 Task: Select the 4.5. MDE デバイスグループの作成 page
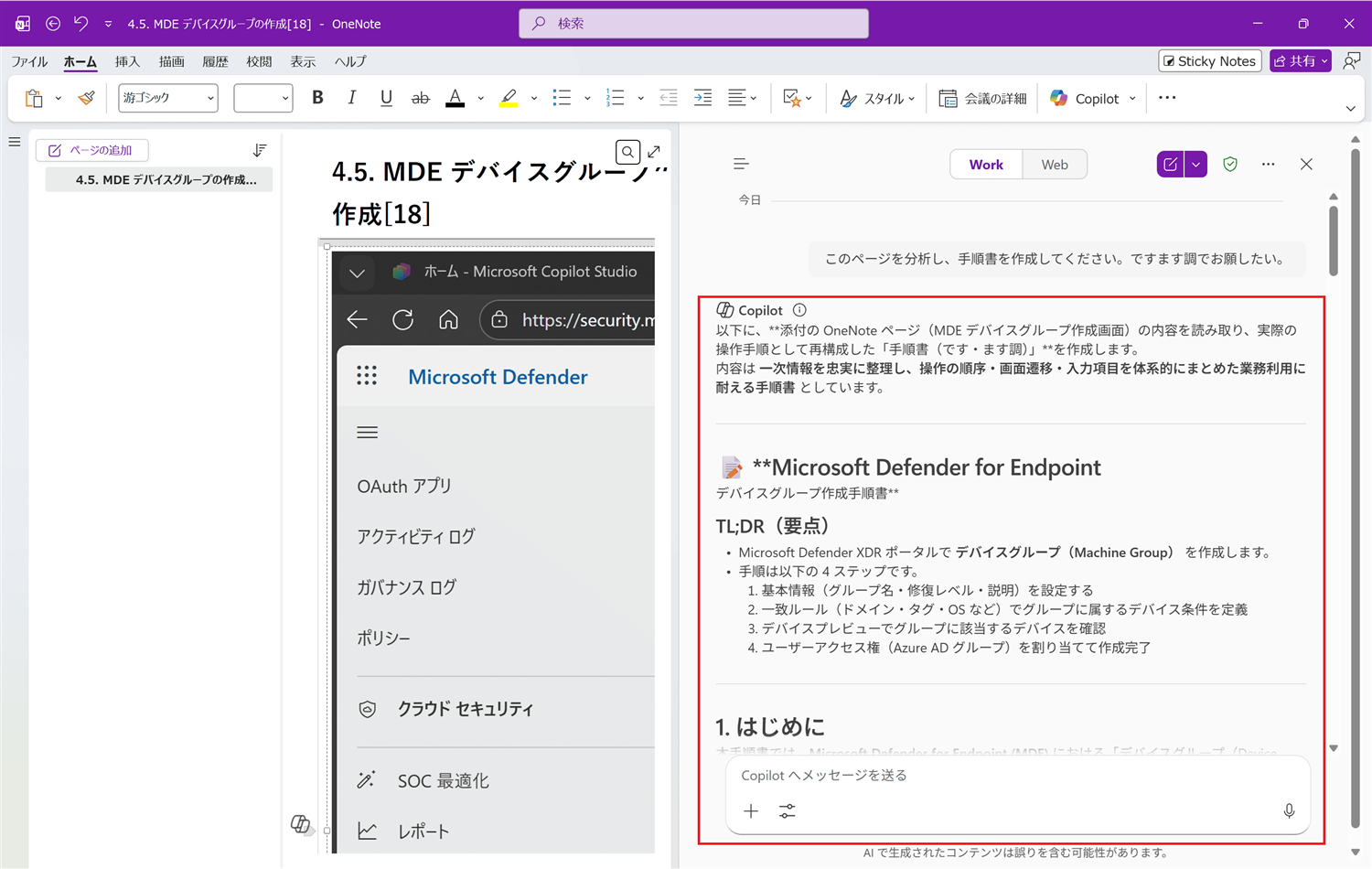point(159,179)
